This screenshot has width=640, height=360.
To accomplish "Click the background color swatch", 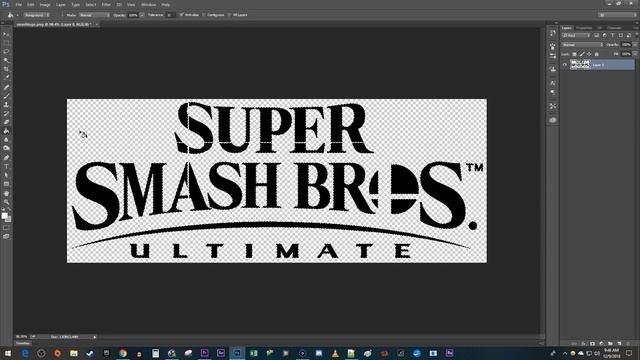I will (x=8, y=219).
